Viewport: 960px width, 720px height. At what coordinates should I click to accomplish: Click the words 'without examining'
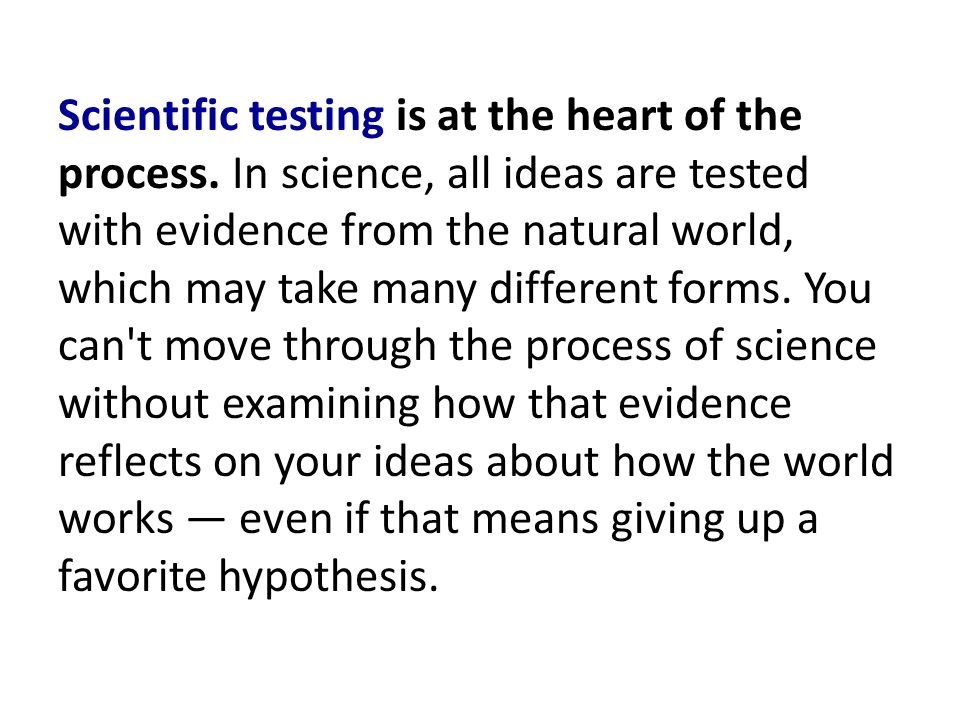point(239,405)
